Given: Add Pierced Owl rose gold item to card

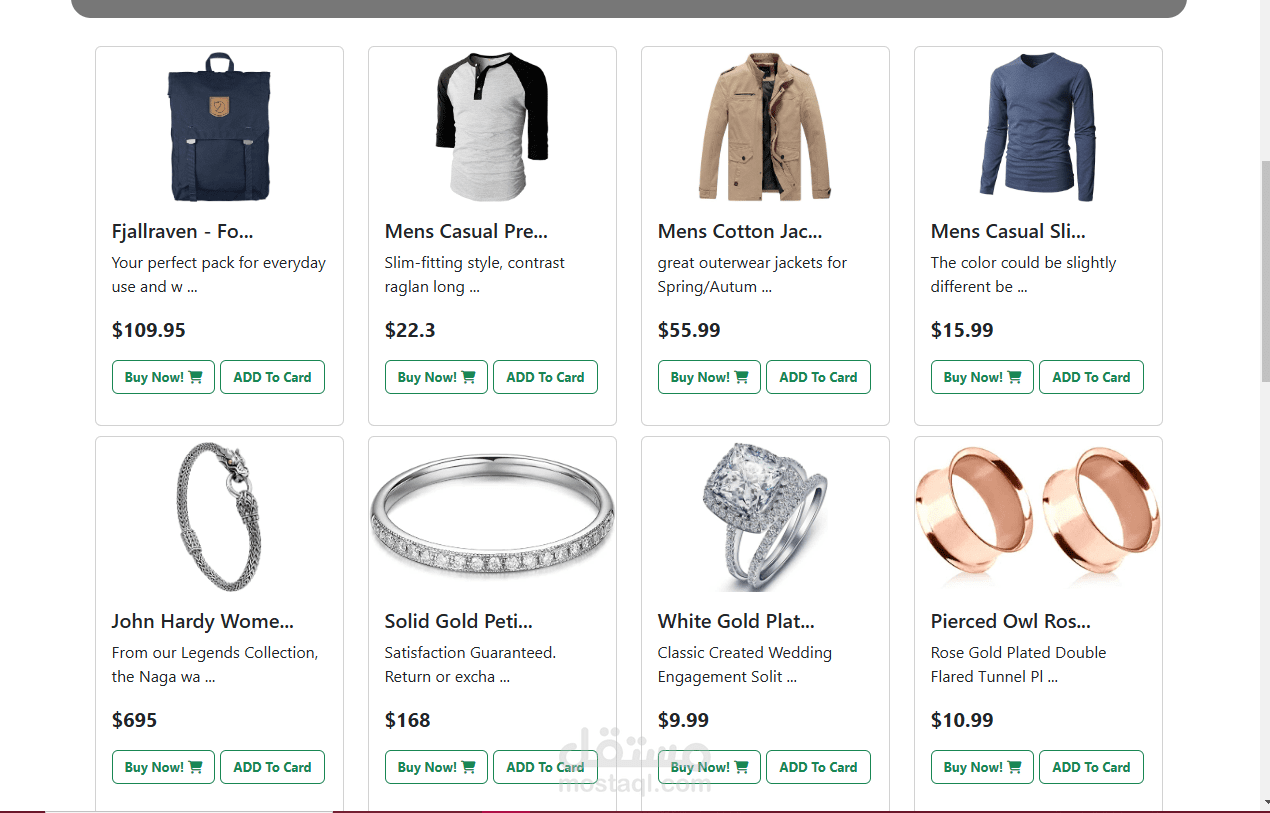Looking at the screenshot, I should [x=1091, y=767].
